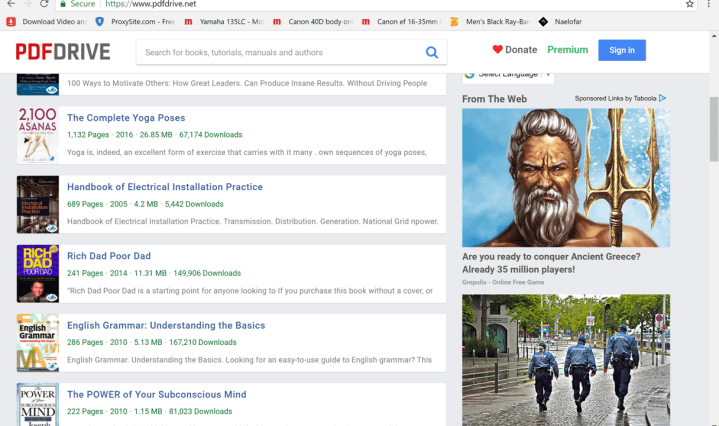This screenshot has height=426, width=719.
Task: Bookmark this page with star icon
Action: point(689,4)
